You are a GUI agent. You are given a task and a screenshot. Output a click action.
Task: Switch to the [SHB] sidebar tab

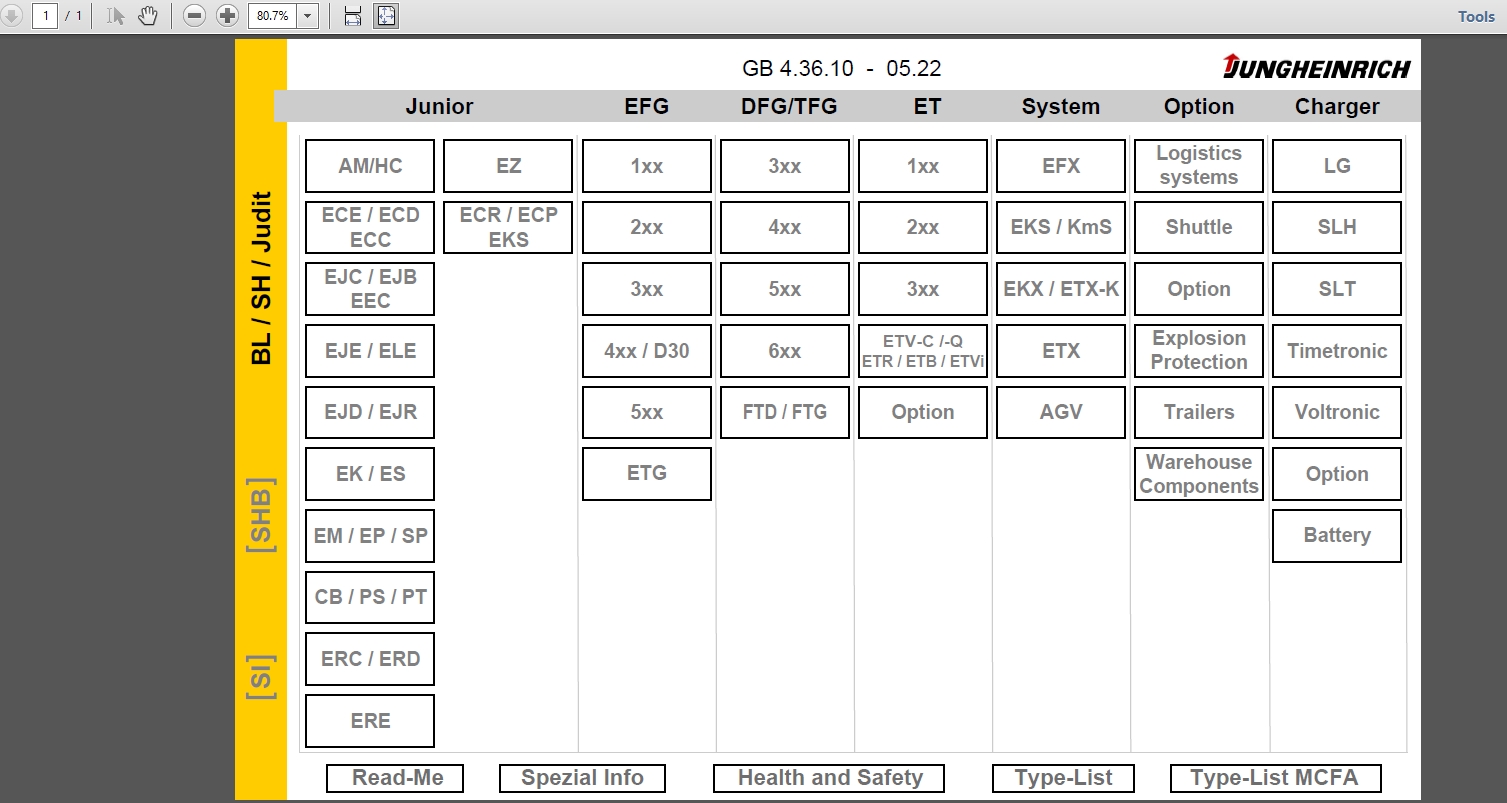(260, 514)
